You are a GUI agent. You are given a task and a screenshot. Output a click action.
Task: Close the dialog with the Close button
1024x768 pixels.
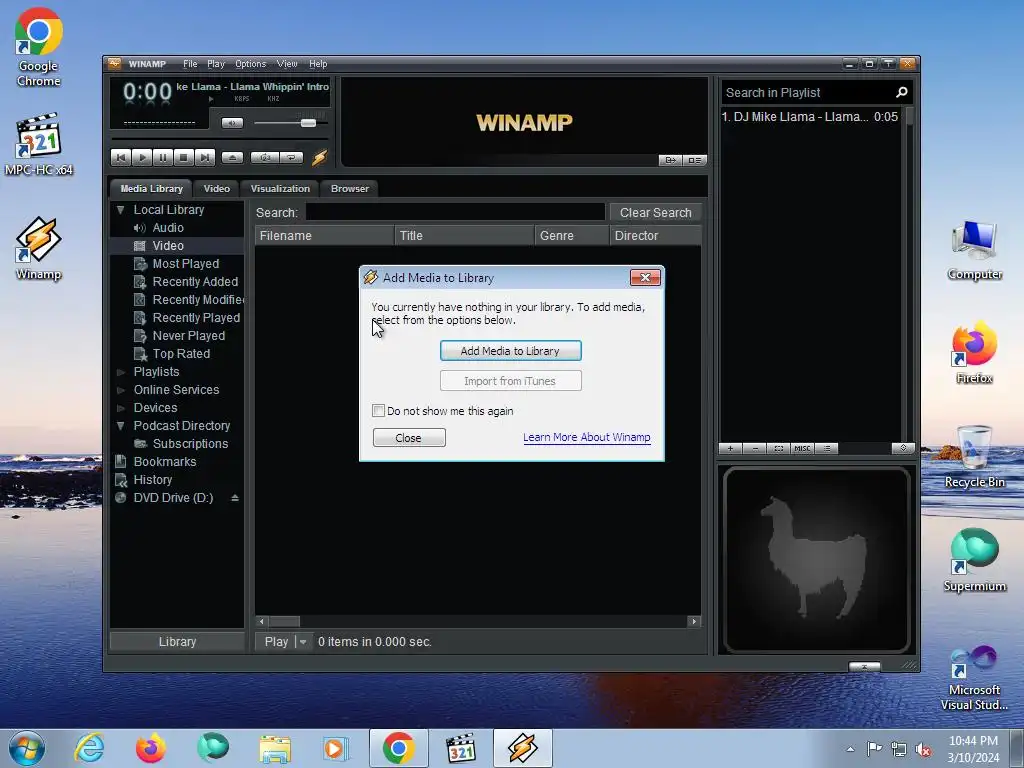tap(409, 438)
